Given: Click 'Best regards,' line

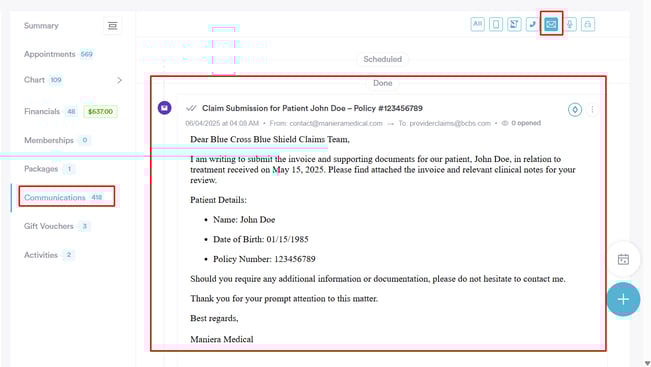Looking at the screenshot, I should (x=214, y=318).
